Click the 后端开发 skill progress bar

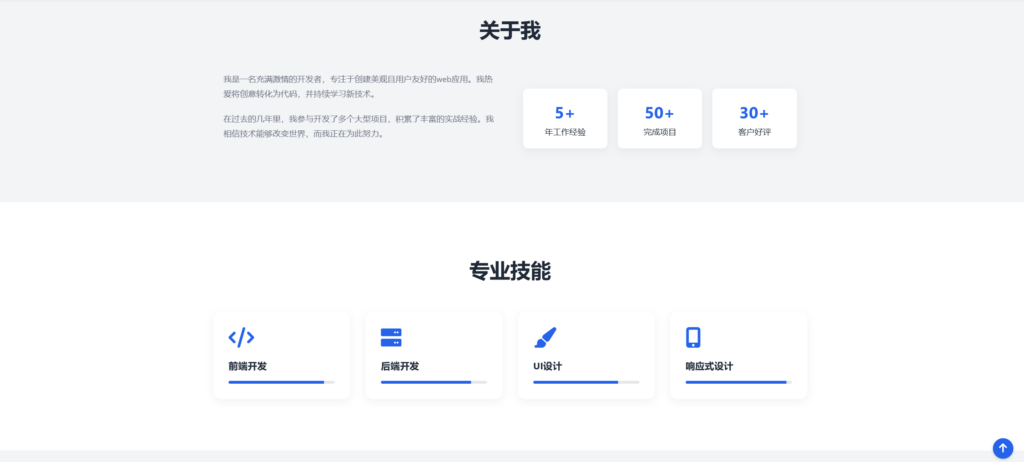[433, 382]
